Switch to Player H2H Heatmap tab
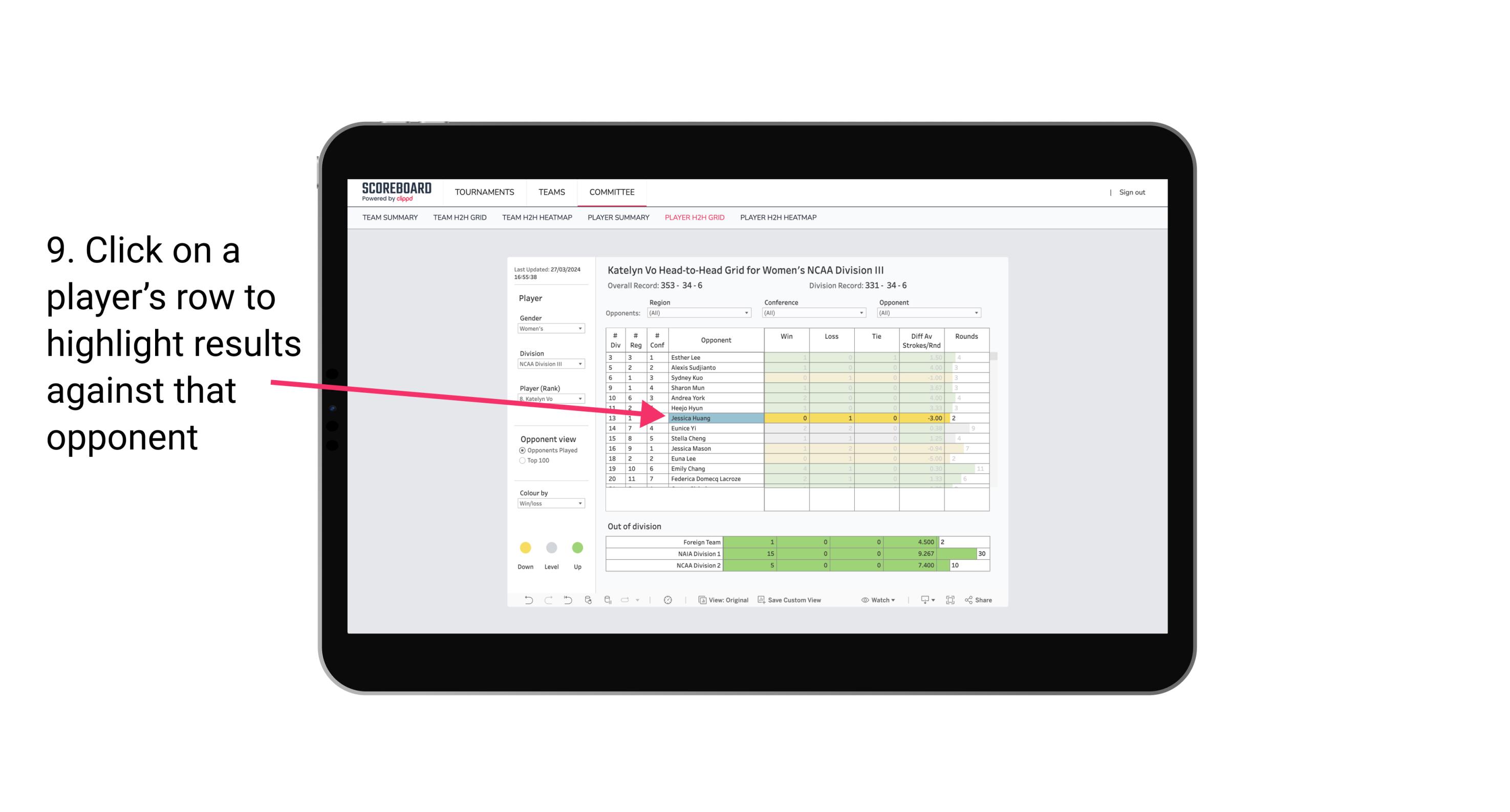This screenshot has height=812, width=1510. click(x=779, y=219)
